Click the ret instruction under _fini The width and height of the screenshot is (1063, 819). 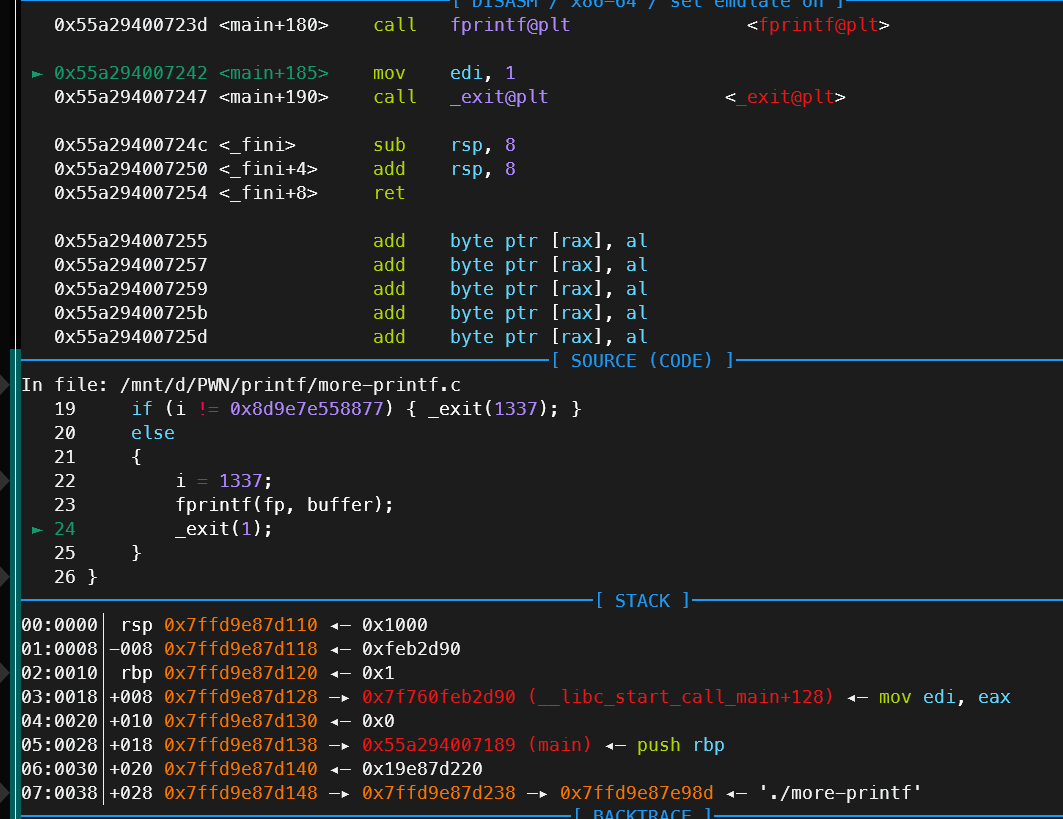389,192
